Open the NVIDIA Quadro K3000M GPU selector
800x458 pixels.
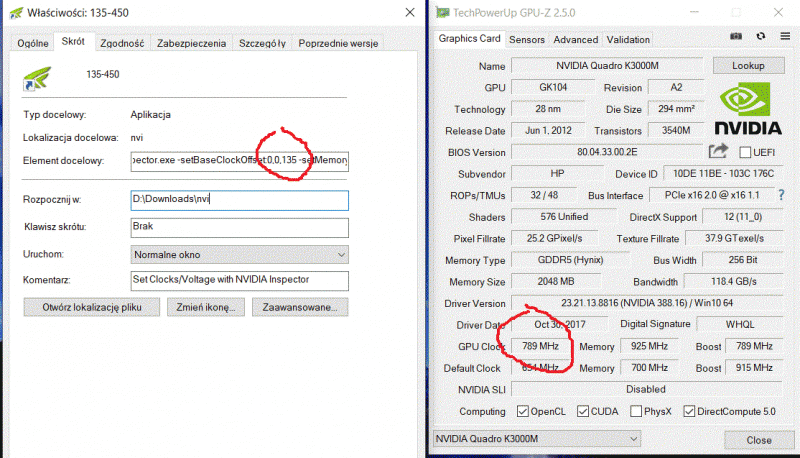[x=537, y=439]
